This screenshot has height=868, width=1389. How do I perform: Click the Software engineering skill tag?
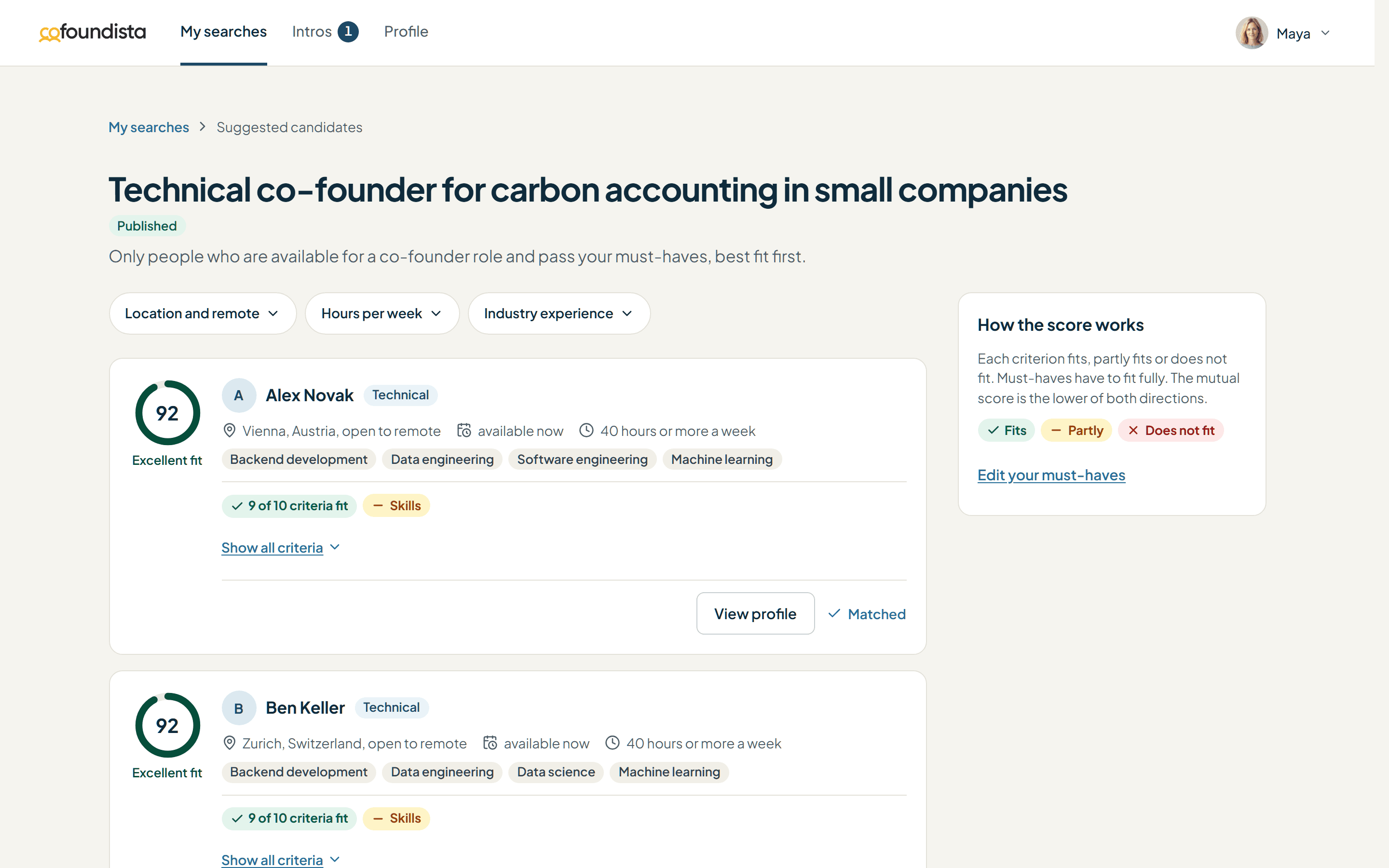(582, 459)
